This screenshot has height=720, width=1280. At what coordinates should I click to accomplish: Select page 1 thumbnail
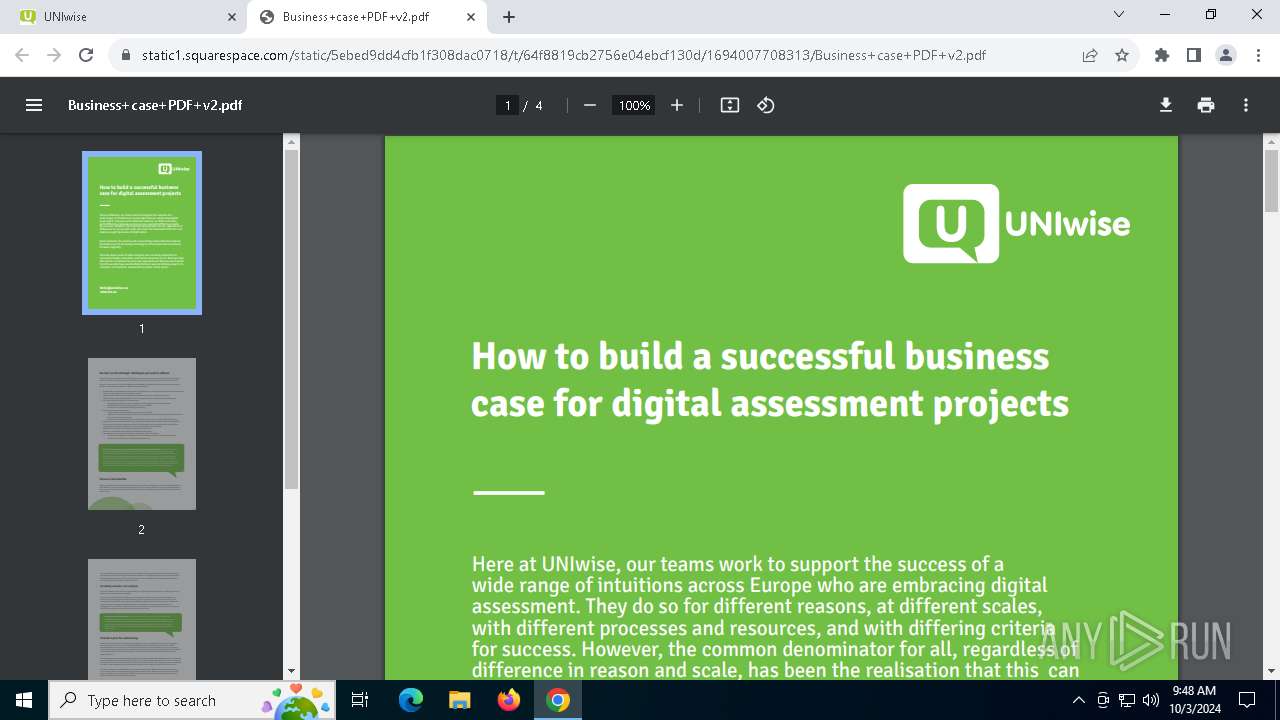click(142, 233)
